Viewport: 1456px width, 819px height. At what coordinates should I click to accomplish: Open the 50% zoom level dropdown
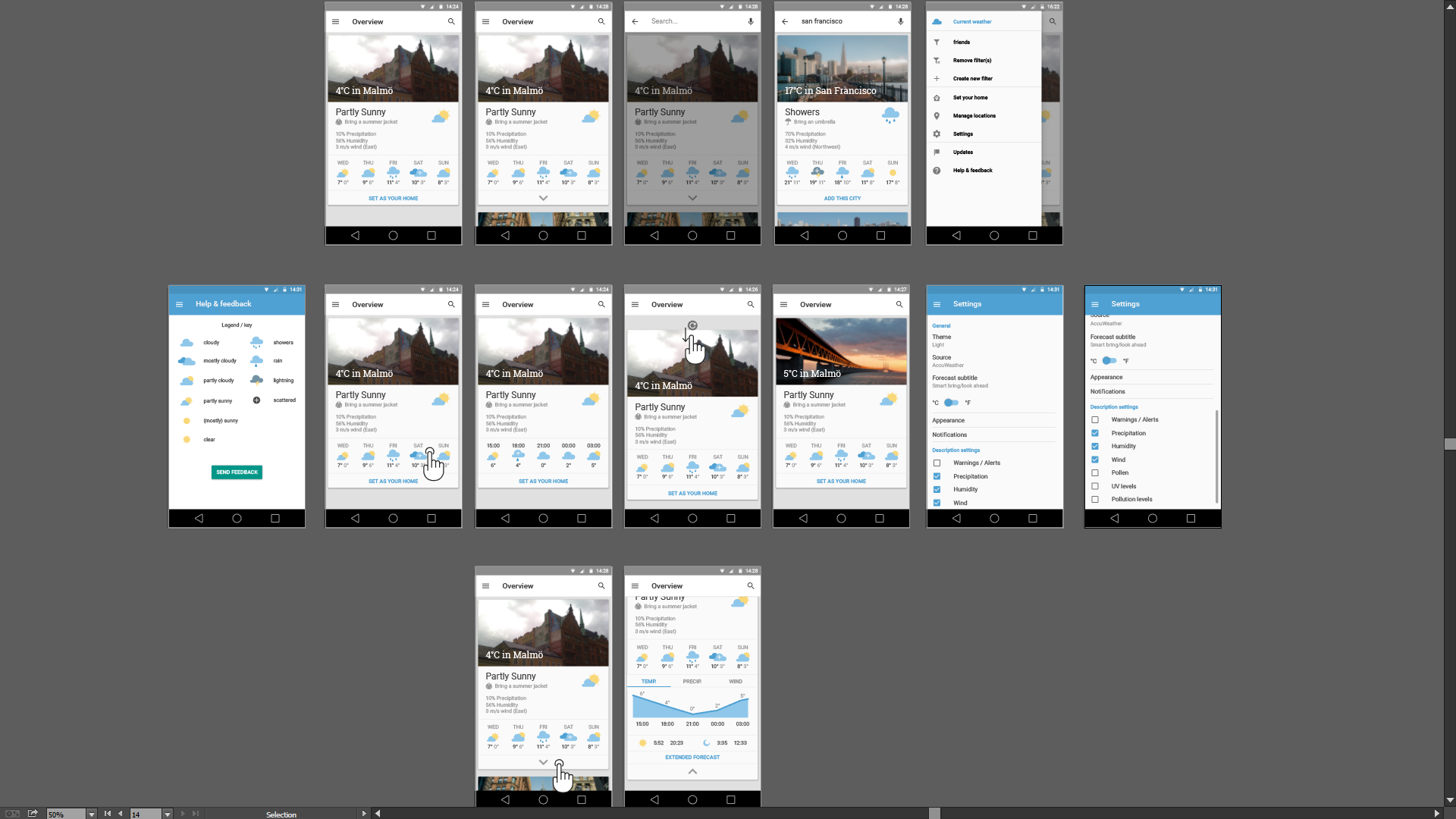pos(92,814)
